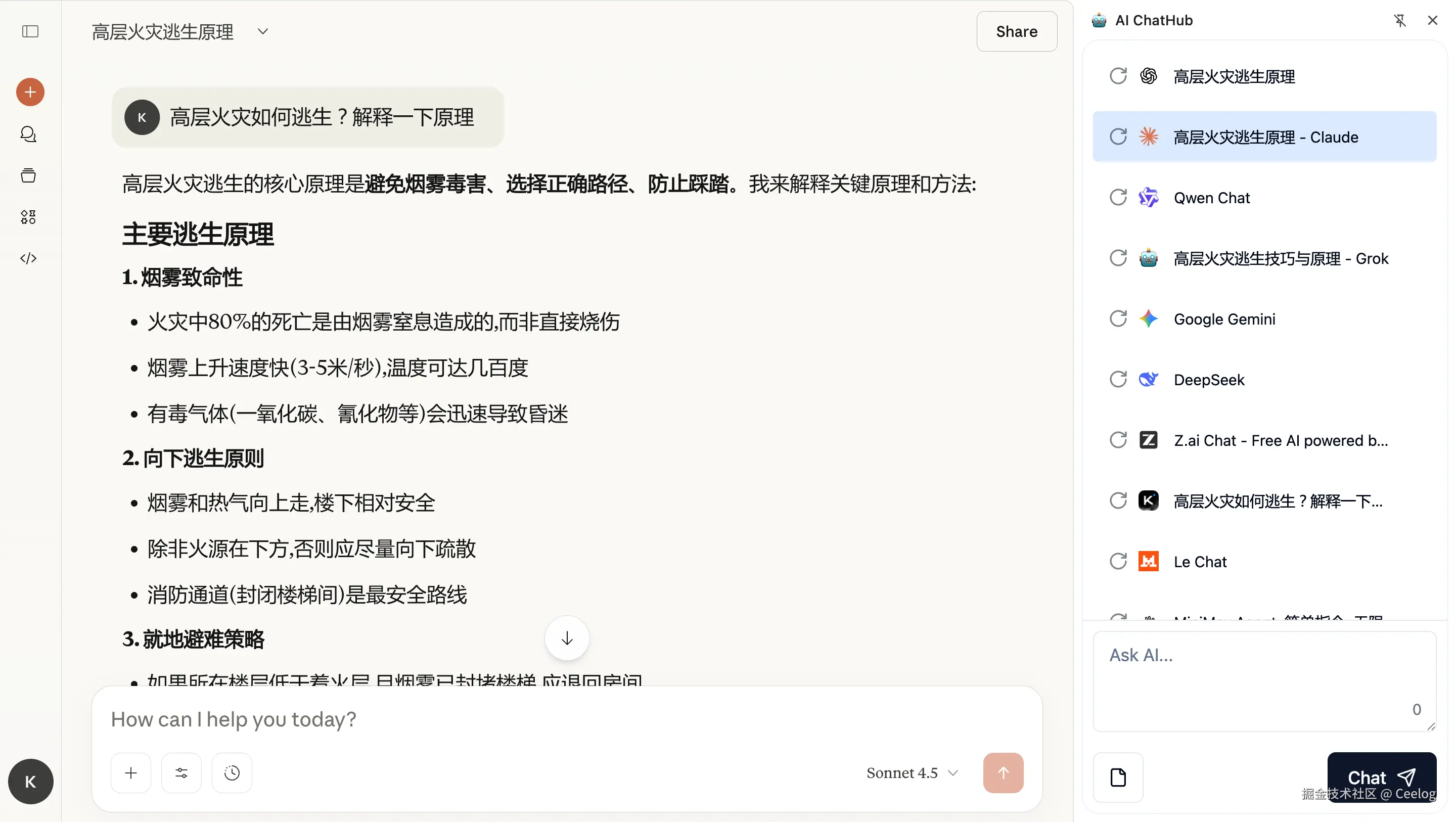Open the tuning sliders icon in message toolbar
Viewport: 1456px width, 822px height.
181,772
